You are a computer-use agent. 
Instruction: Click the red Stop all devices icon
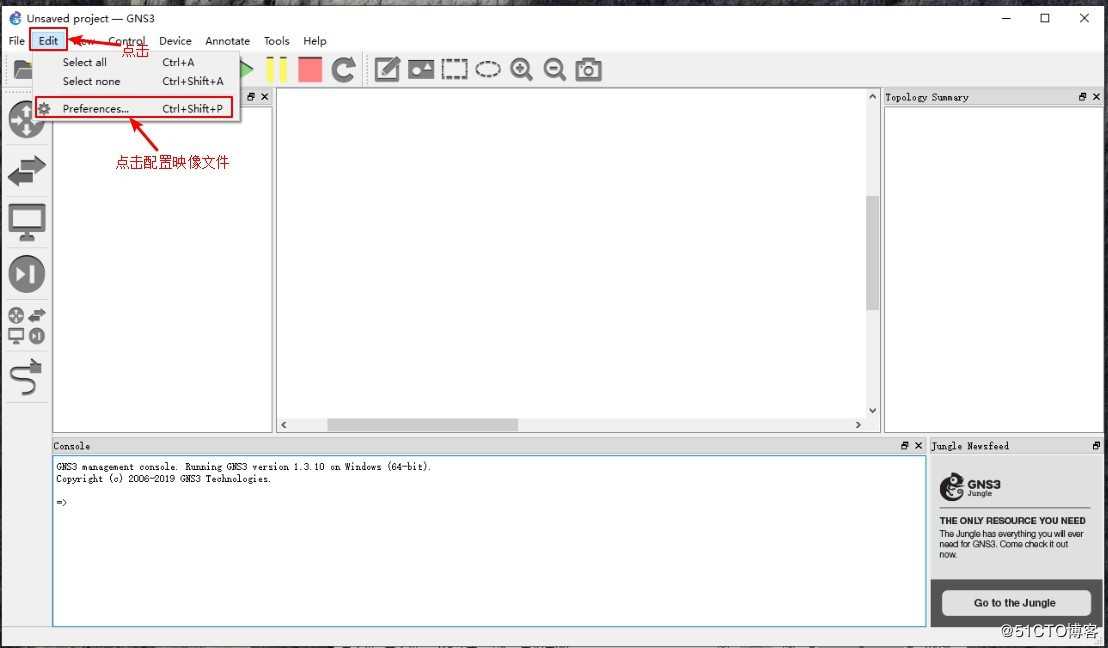point(310,69)
